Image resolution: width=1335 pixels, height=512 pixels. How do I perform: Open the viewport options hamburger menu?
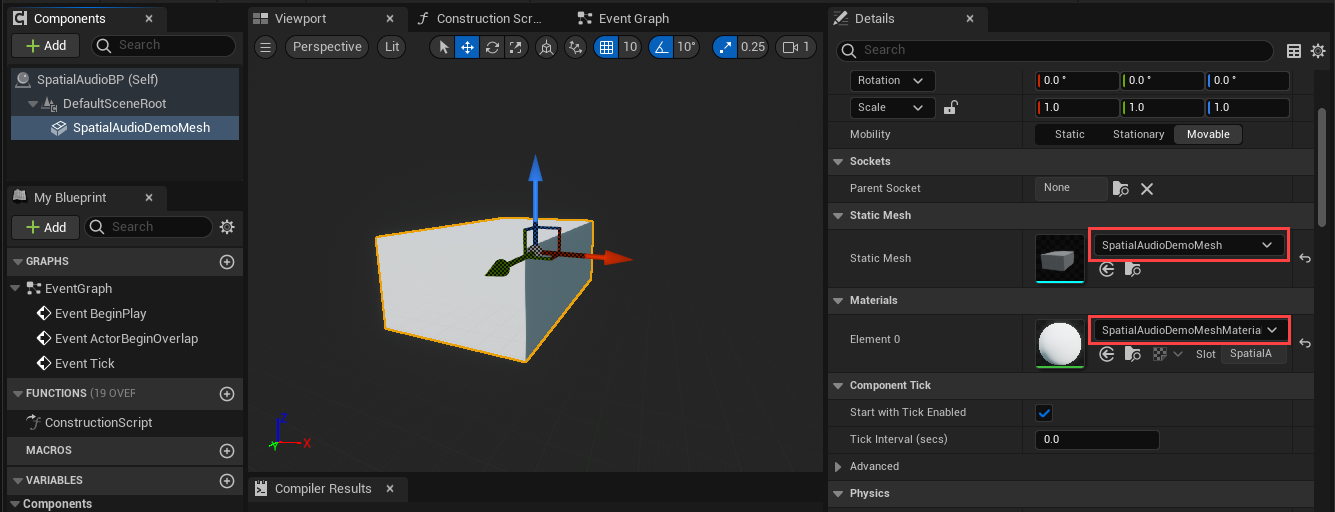point(264,47)
